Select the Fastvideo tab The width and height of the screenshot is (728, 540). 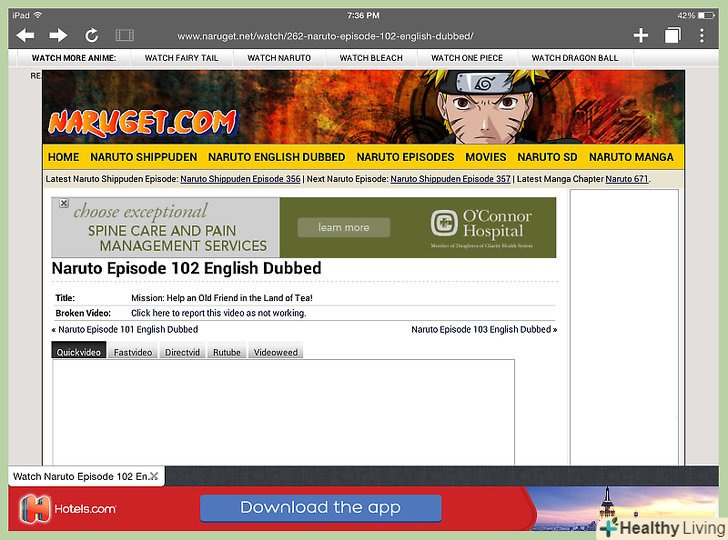tap(133, 351)
